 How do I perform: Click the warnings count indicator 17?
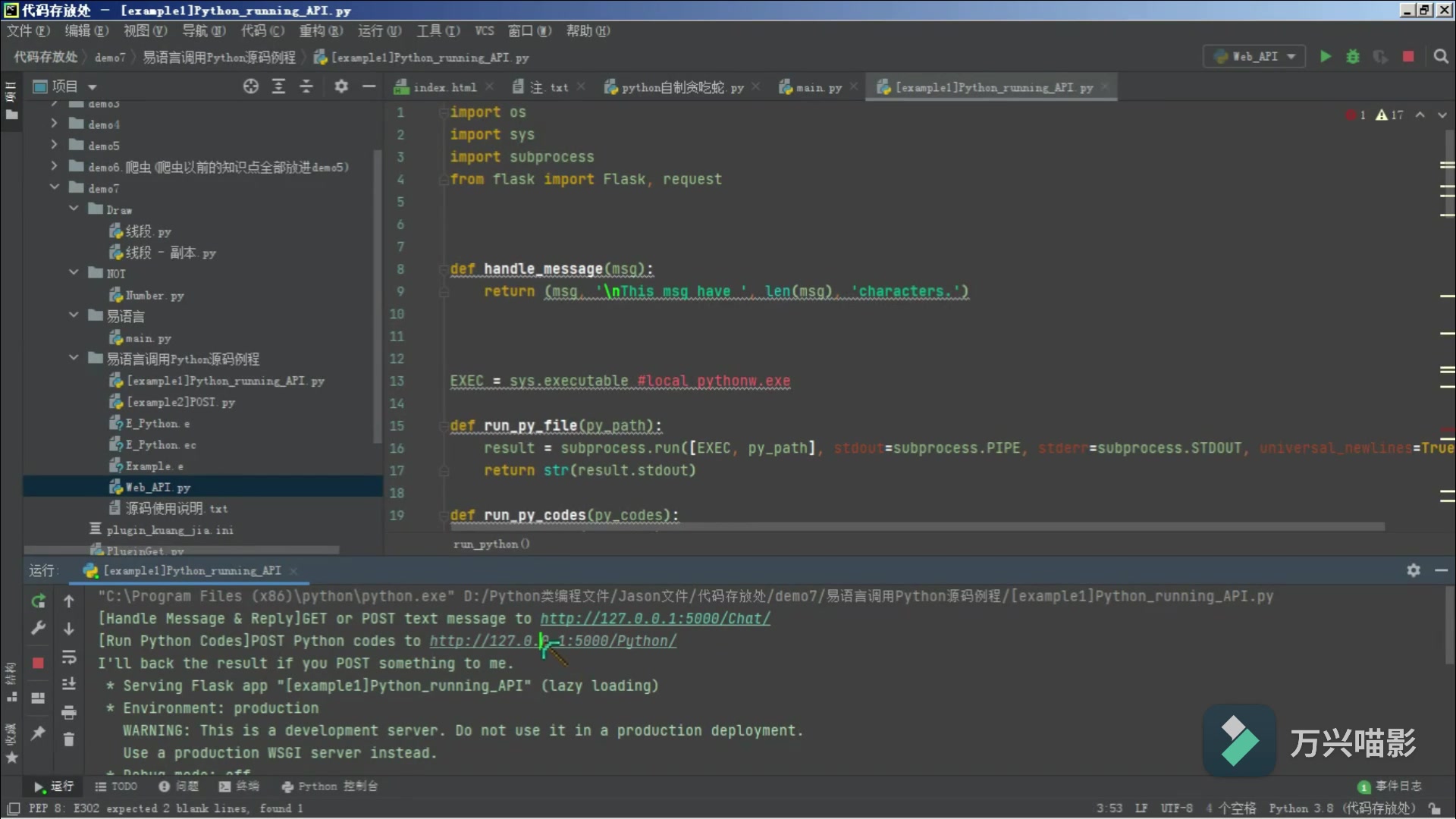1389,115
